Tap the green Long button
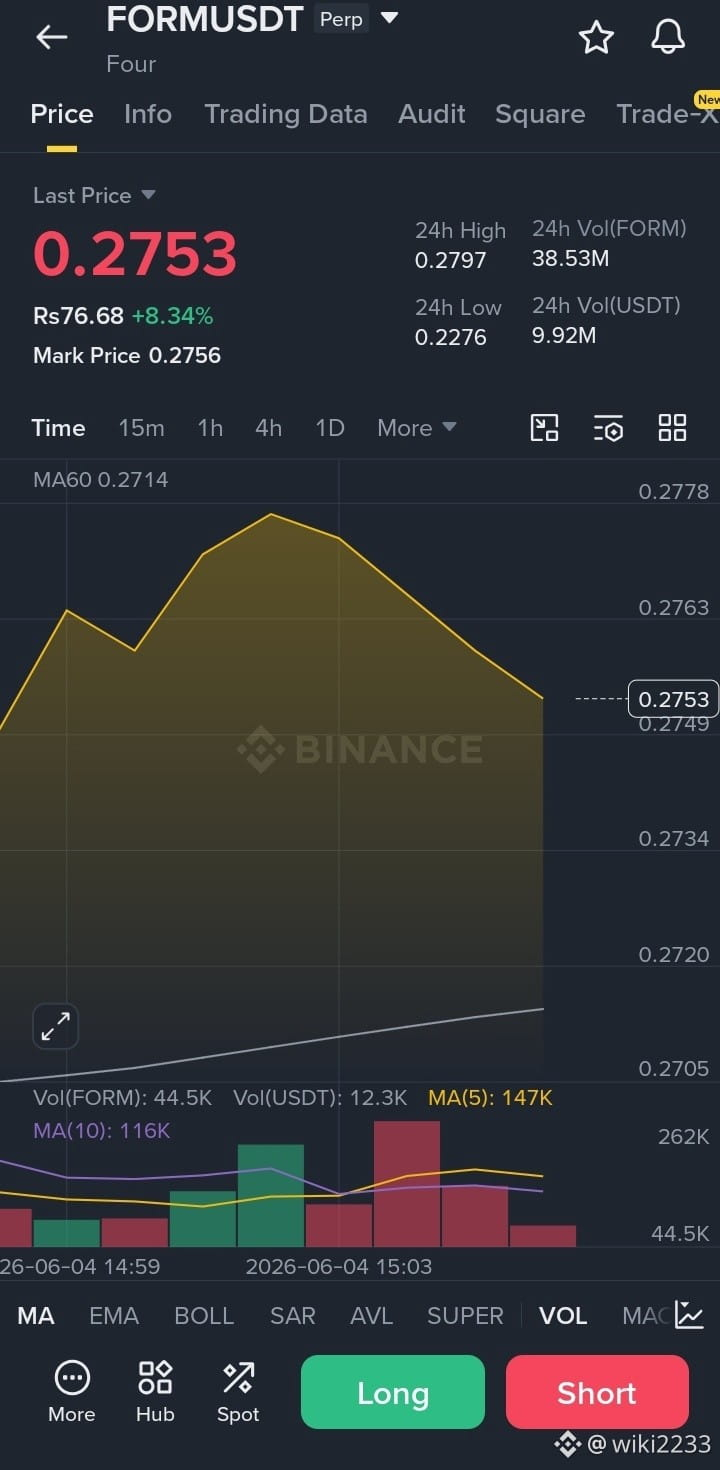Viewport: 720px width, 1470px height. pos(393,1393)
